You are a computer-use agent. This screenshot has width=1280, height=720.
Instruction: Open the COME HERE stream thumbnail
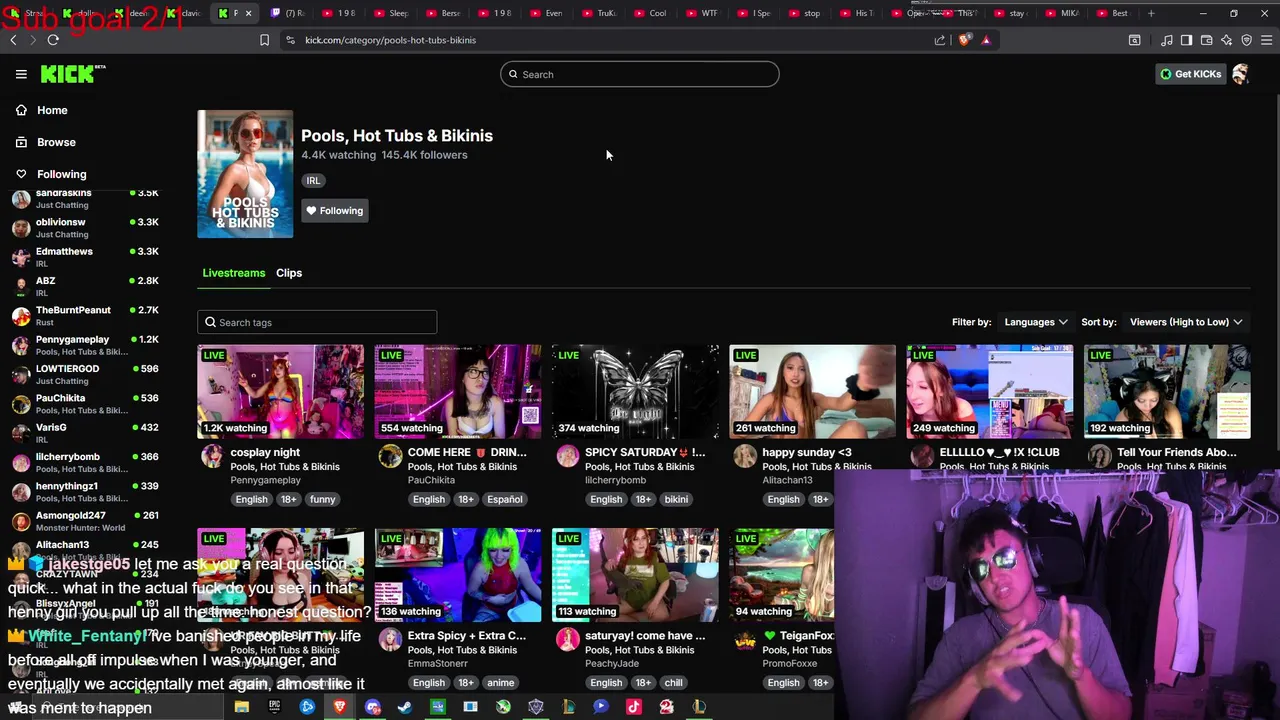click(458, 392)
